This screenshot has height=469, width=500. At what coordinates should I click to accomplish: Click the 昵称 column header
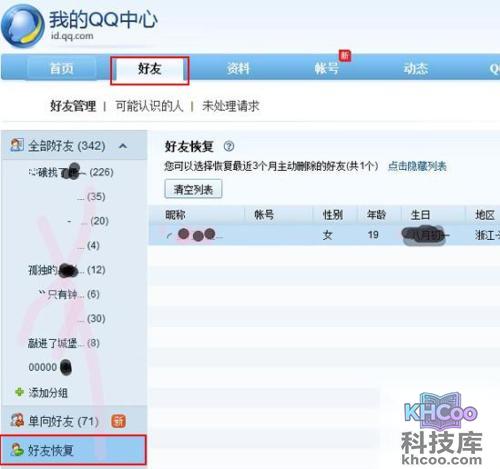click(x=175, y=215)
